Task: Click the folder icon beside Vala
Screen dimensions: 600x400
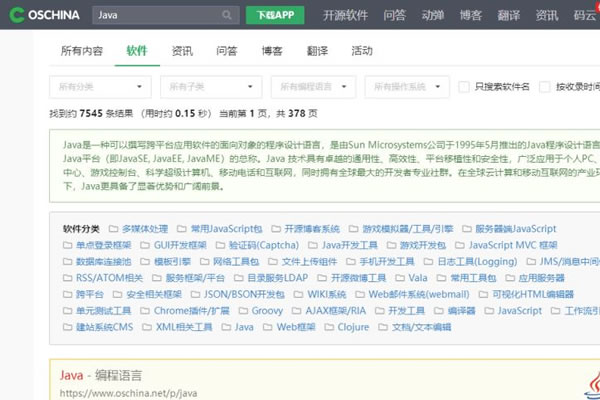Action: [399, 278]
